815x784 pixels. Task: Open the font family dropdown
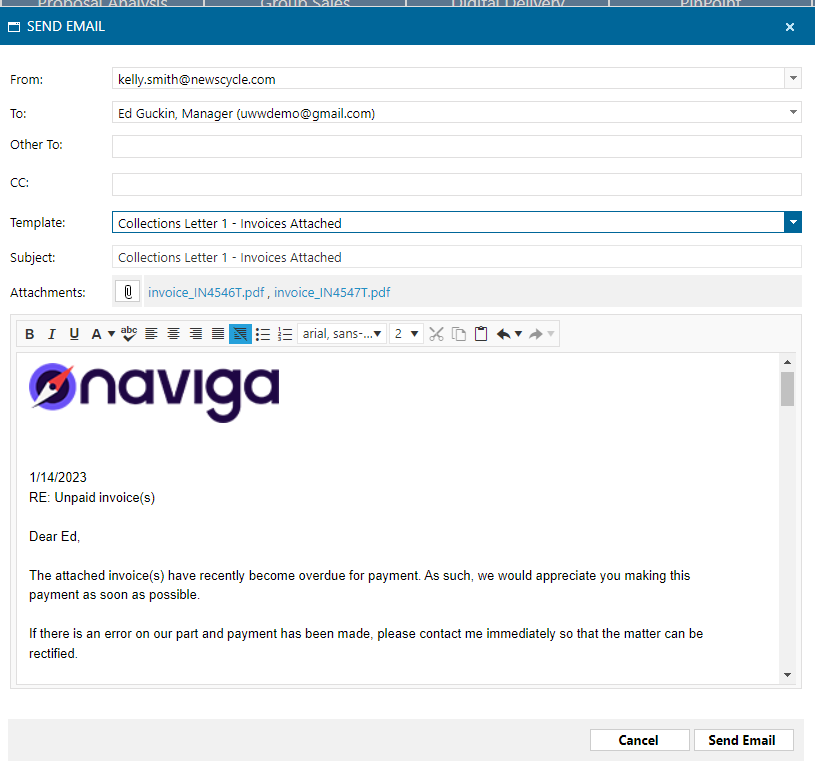(x=342, y=334)
